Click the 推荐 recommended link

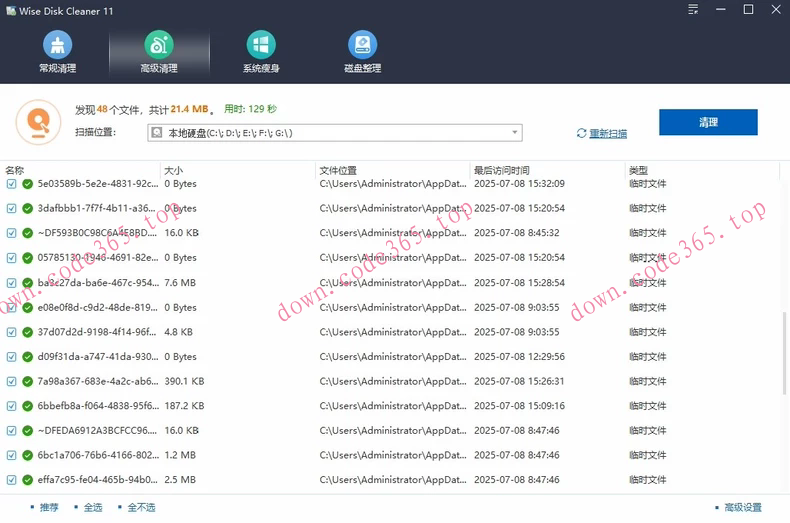point(49,507)
